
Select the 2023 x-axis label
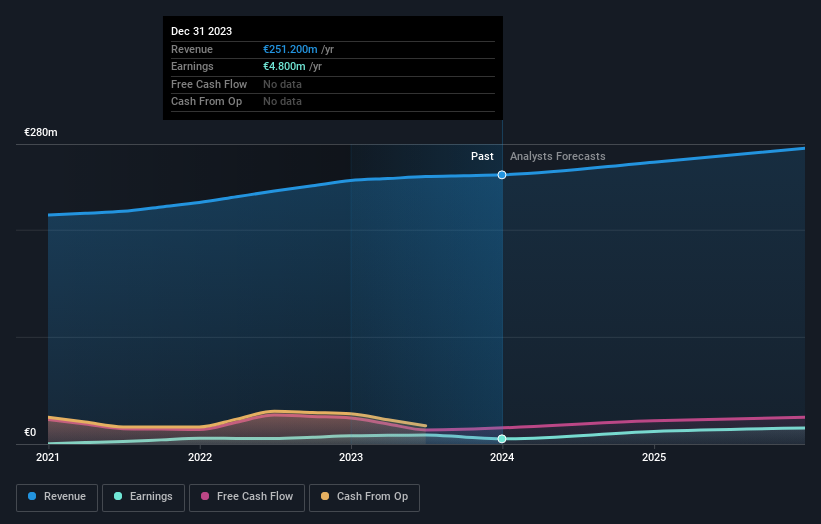tap(351, 457)
